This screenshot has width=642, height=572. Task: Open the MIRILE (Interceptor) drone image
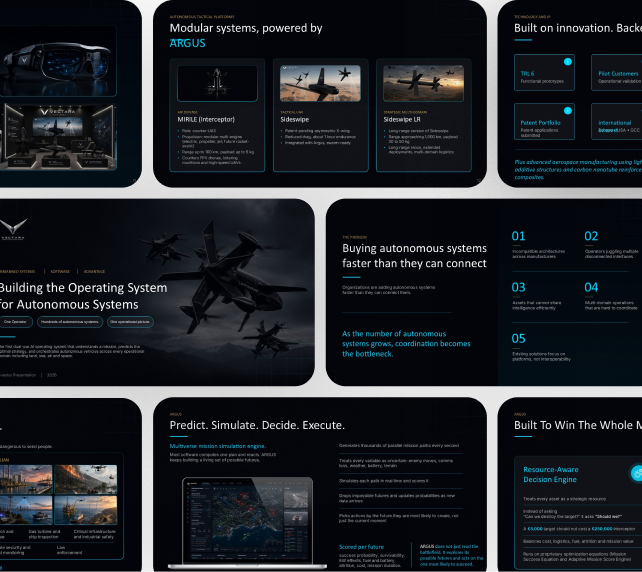pyautogui.click(x=217, y=84)
